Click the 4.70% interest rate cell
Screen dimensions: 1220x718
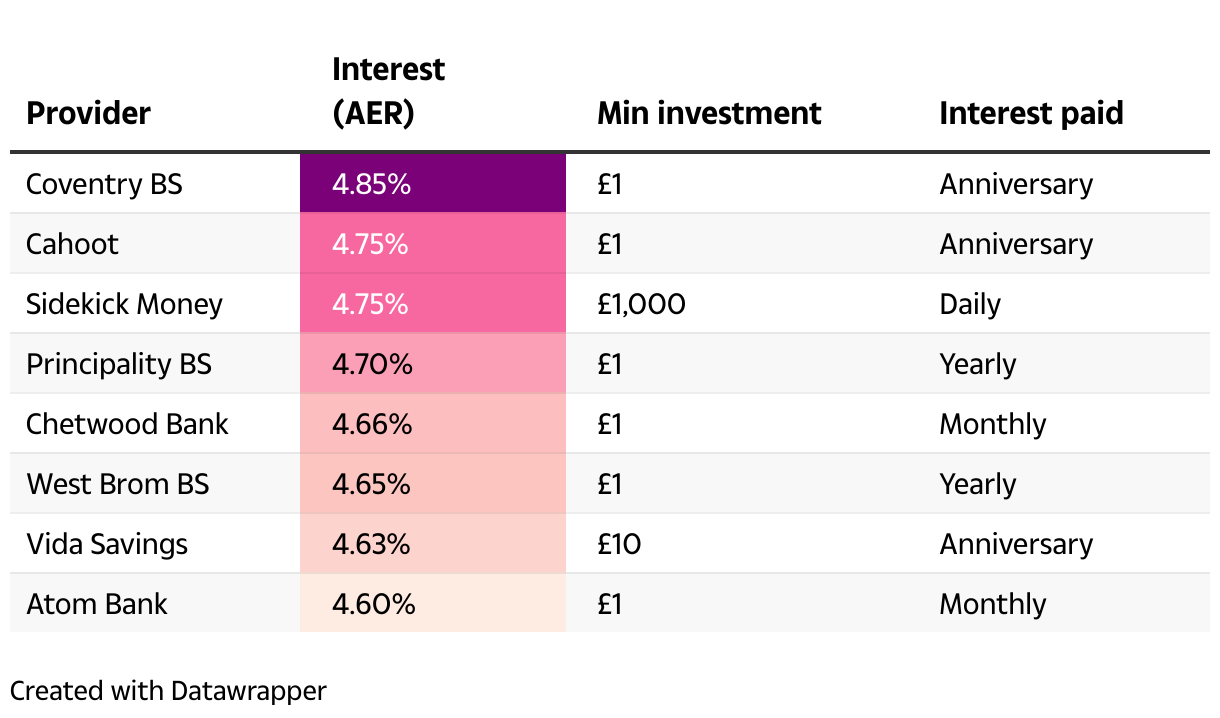click(x=432, y=364)
